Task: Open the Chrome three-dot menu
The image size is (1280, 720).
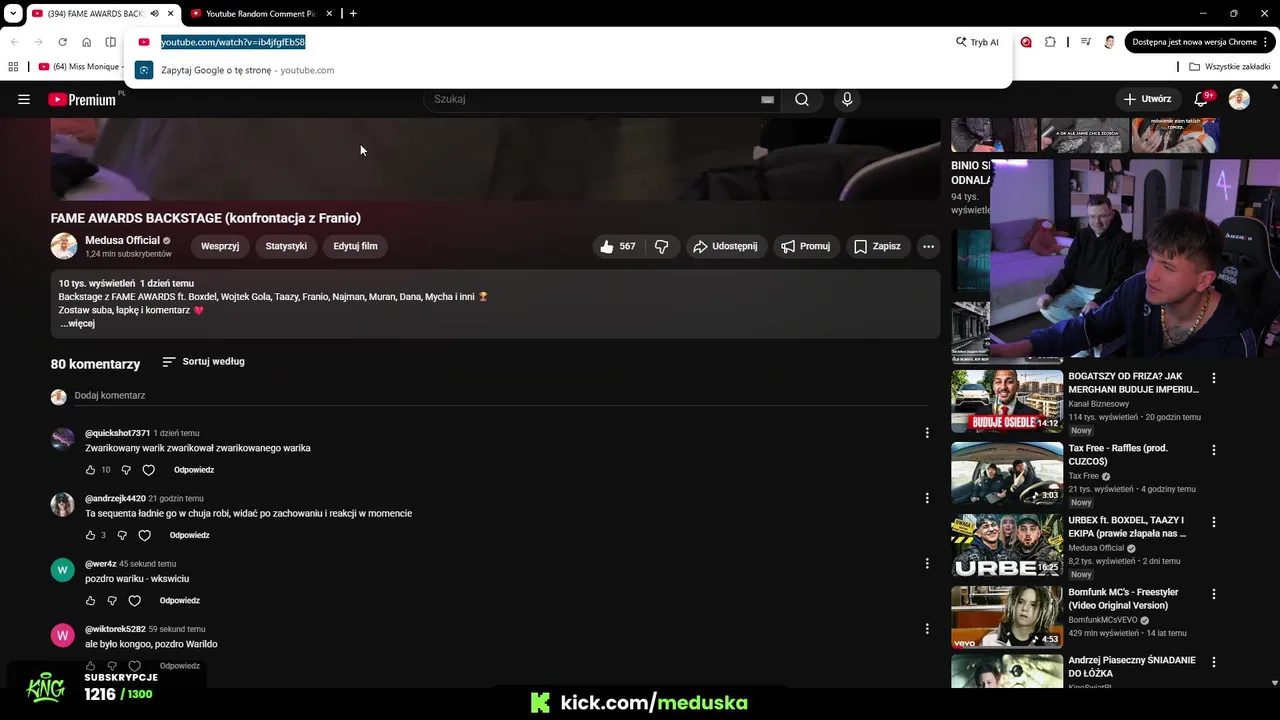Action: click(1267, 42)
